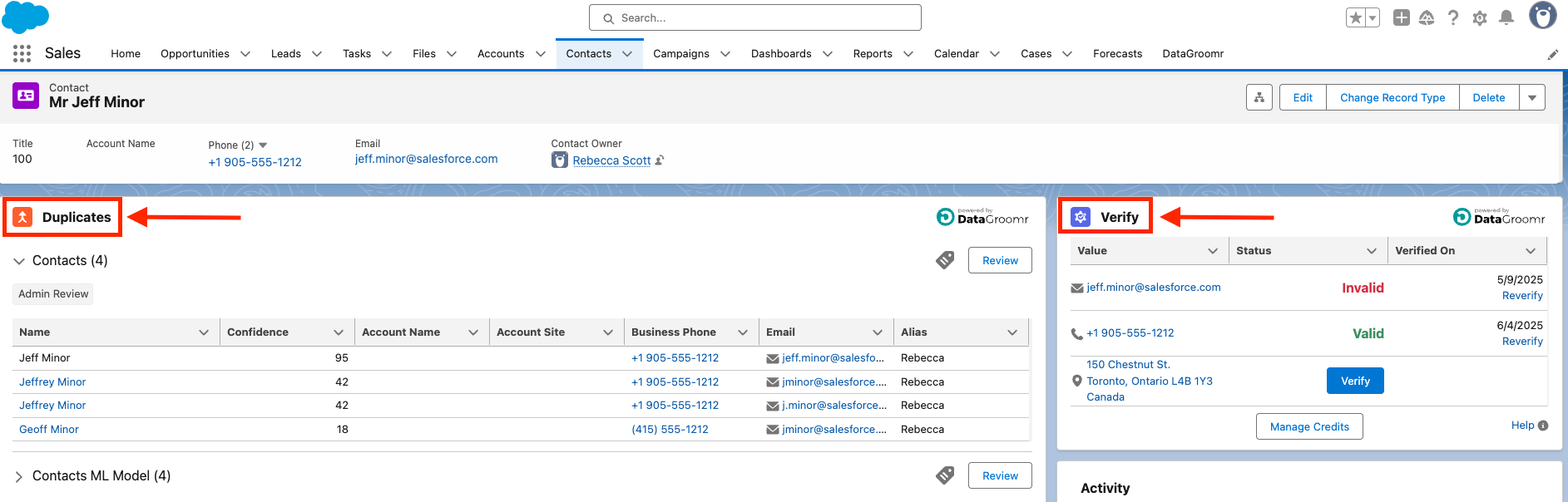The image size is (1568, 502).
Task: Click the tag icon beside Contacts (4) Review
Action: click(945, 260)
